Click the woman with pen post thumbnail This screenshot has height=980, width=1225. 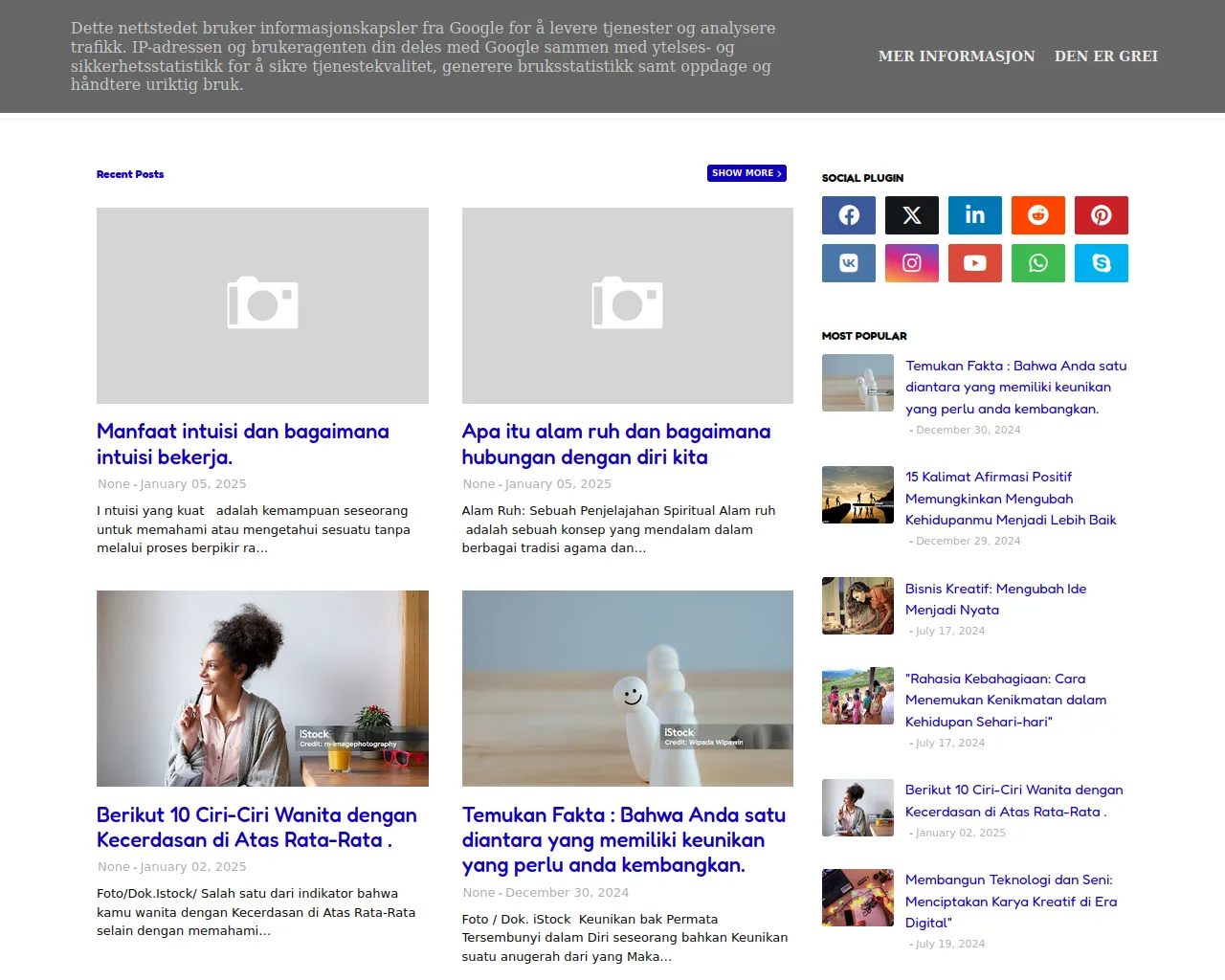(x=262, y=688)
